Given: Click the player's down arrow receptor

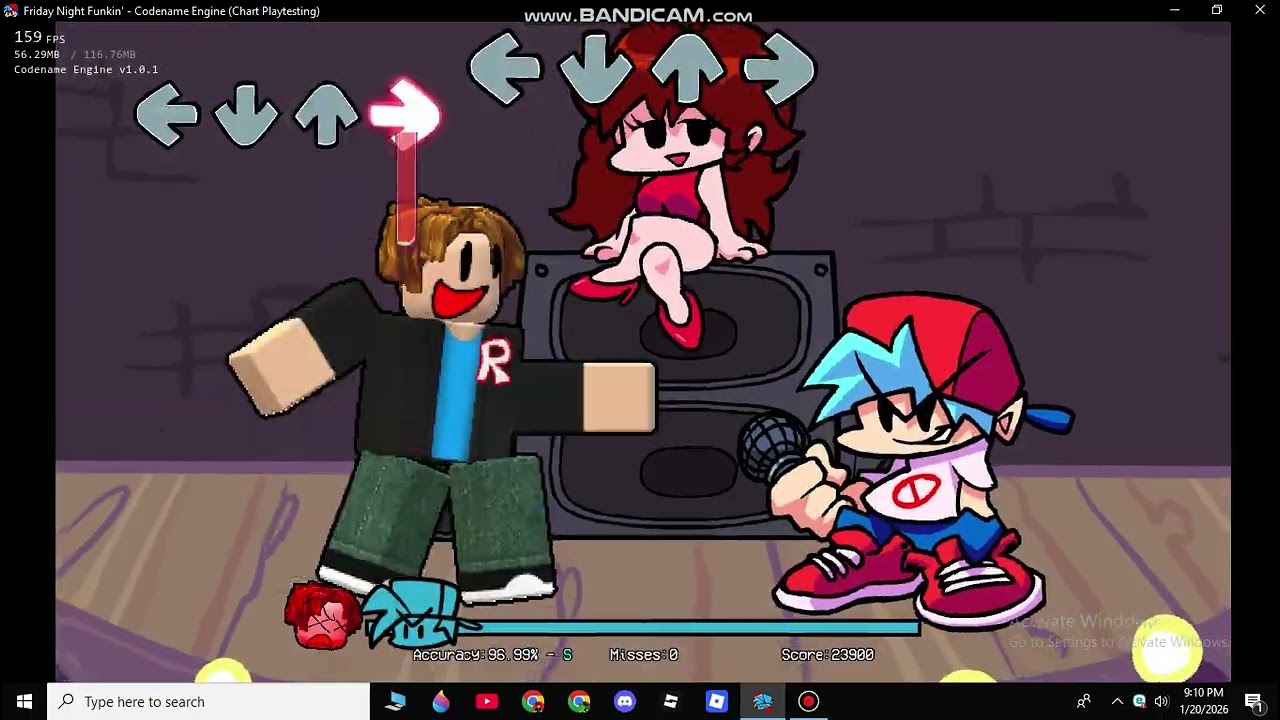Looking at the screenshot, I should [595, 68].
